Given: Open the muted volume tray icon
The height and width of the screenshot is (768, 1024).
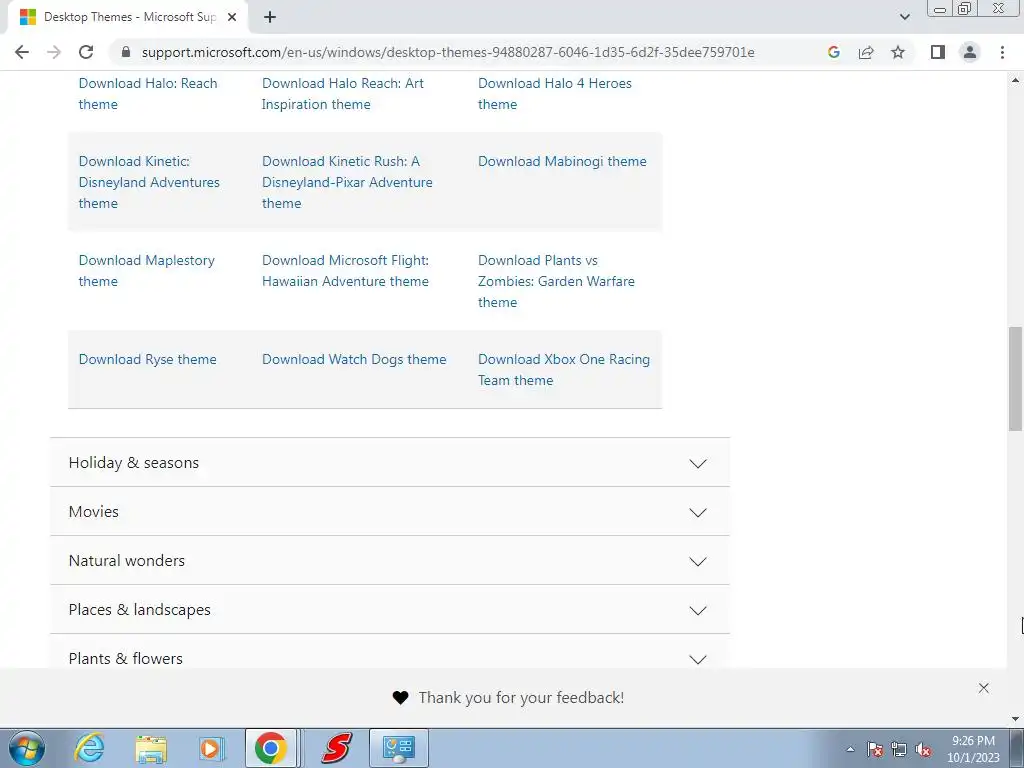Looking at the screenshot, I should click(923, 749).
